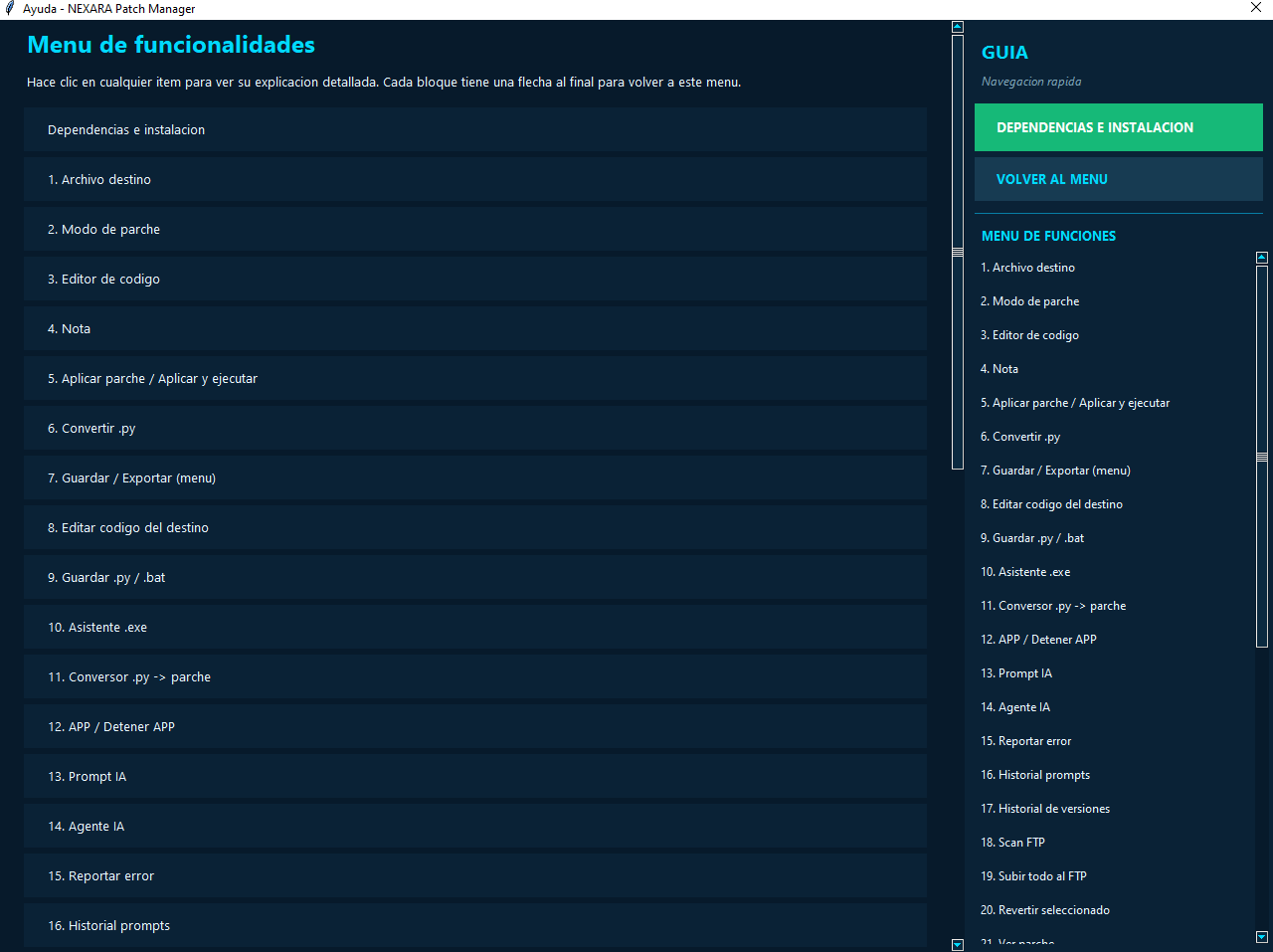Open '7. Guardar / Exportar (menu)' main row

tap(475, 477)
